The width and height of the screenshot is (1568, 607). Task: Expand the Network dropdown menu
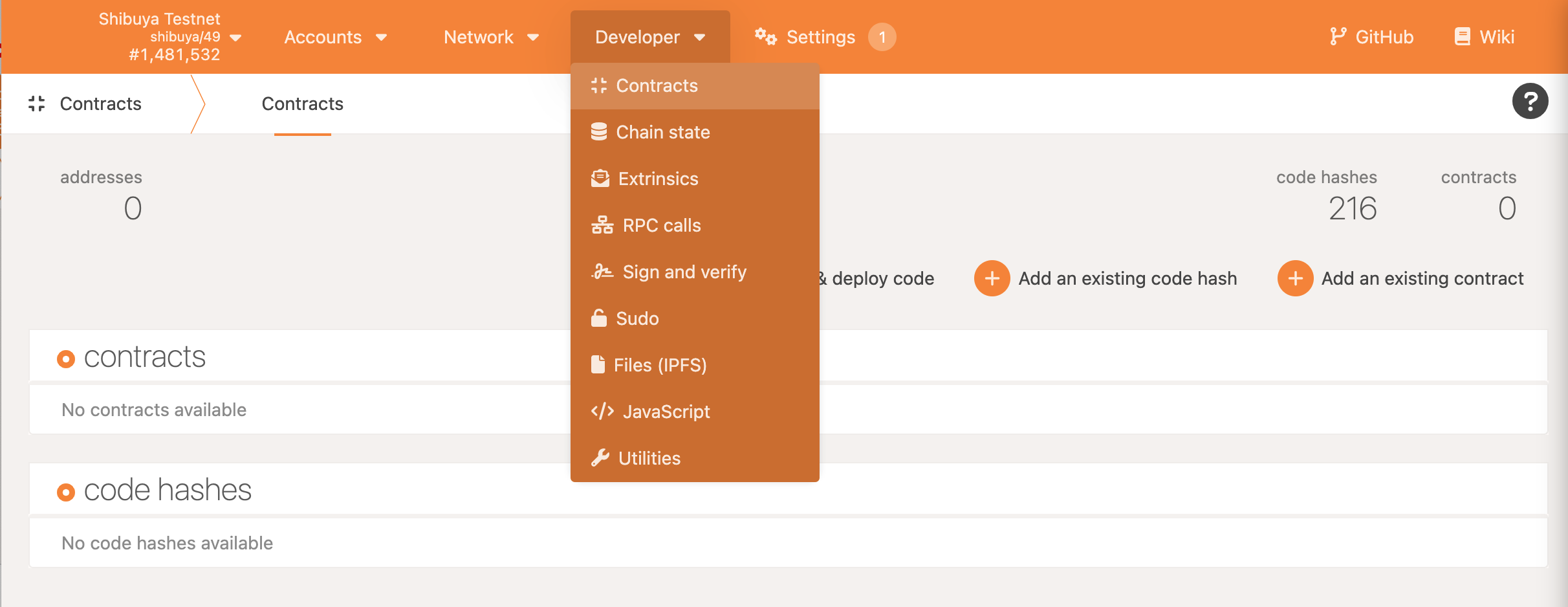(491, 37)
